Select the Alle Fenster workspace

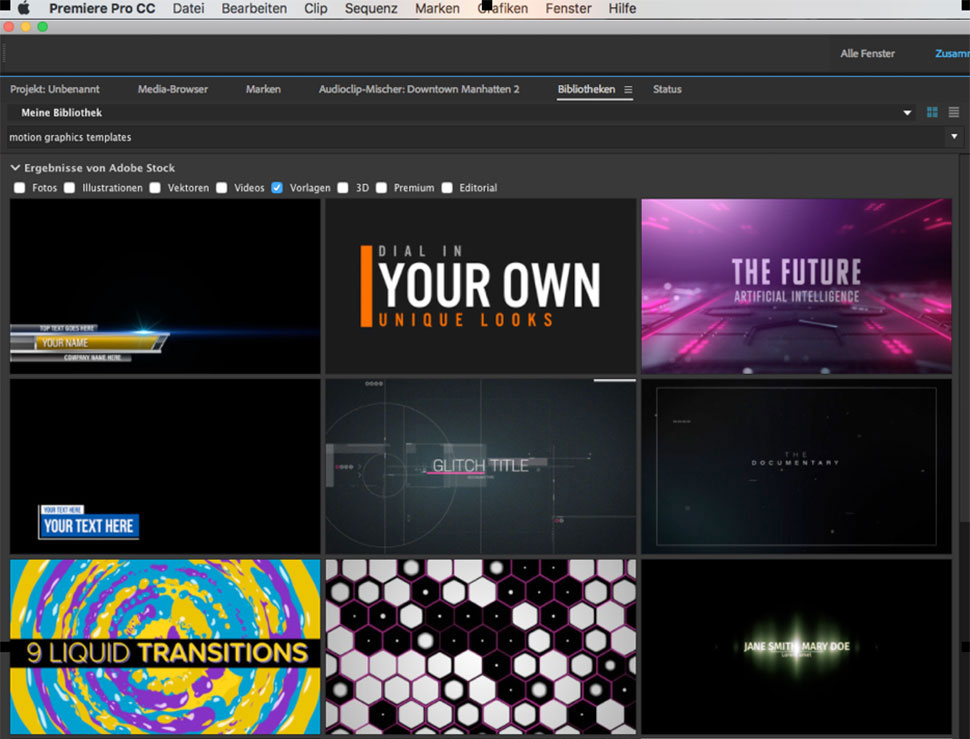[867, 54]
